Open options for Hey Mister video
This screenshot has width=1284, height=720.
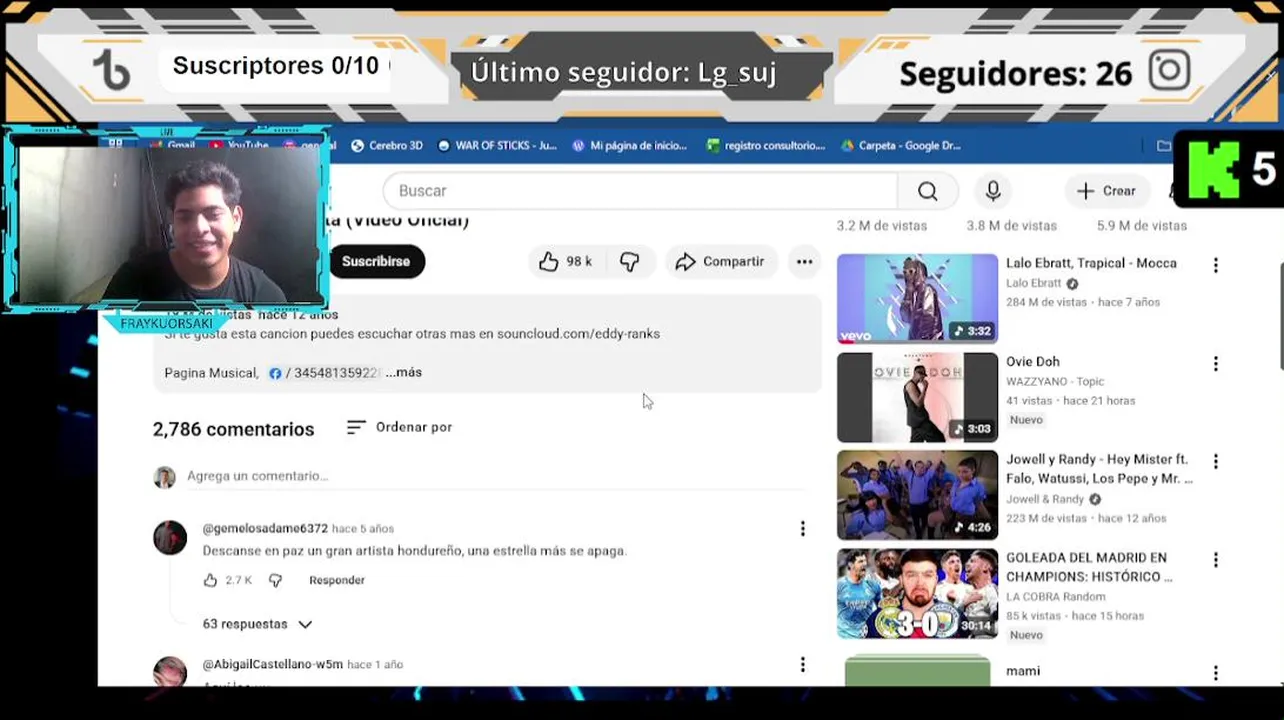[1216, 462]
